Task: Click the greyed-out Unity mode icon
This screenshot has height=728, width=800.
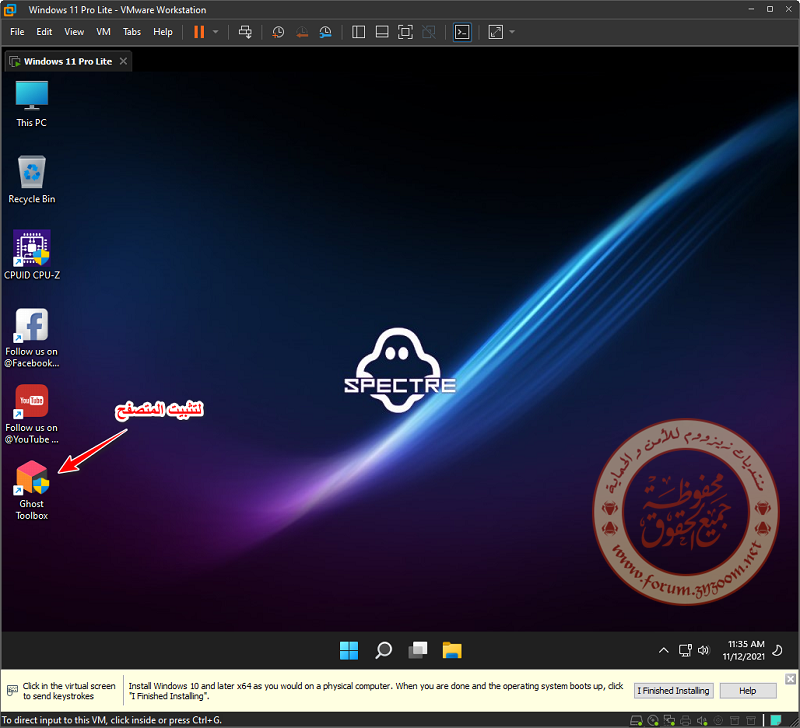Action: point(429,32)
